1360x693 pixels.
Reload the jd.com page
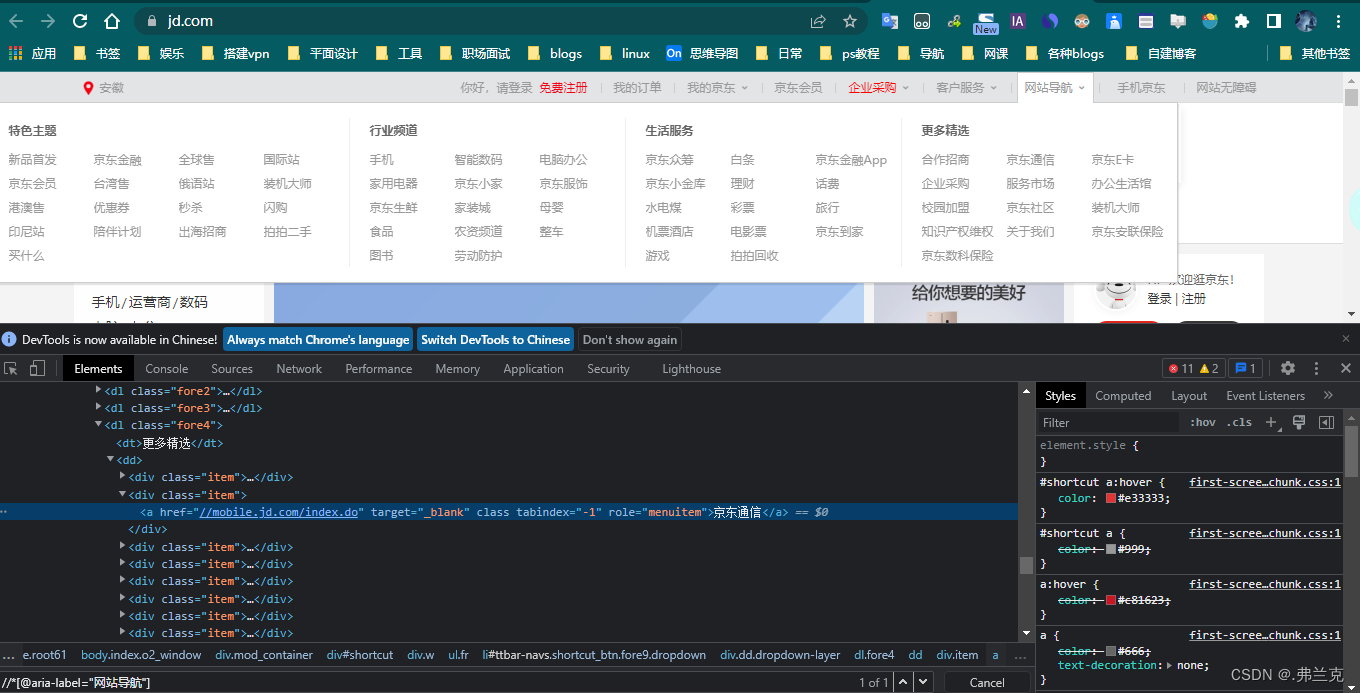pos(80,21)
